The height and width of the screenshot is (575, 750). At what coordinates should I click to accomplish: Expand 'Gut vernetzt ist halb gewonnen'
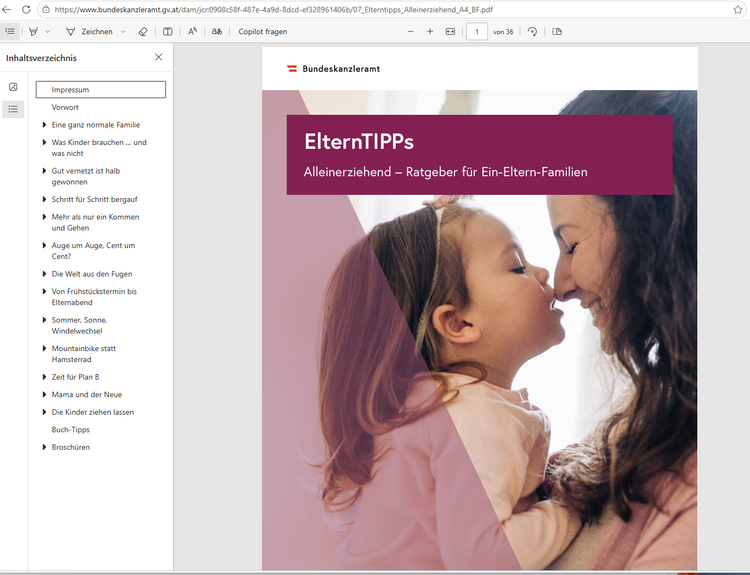44,171
